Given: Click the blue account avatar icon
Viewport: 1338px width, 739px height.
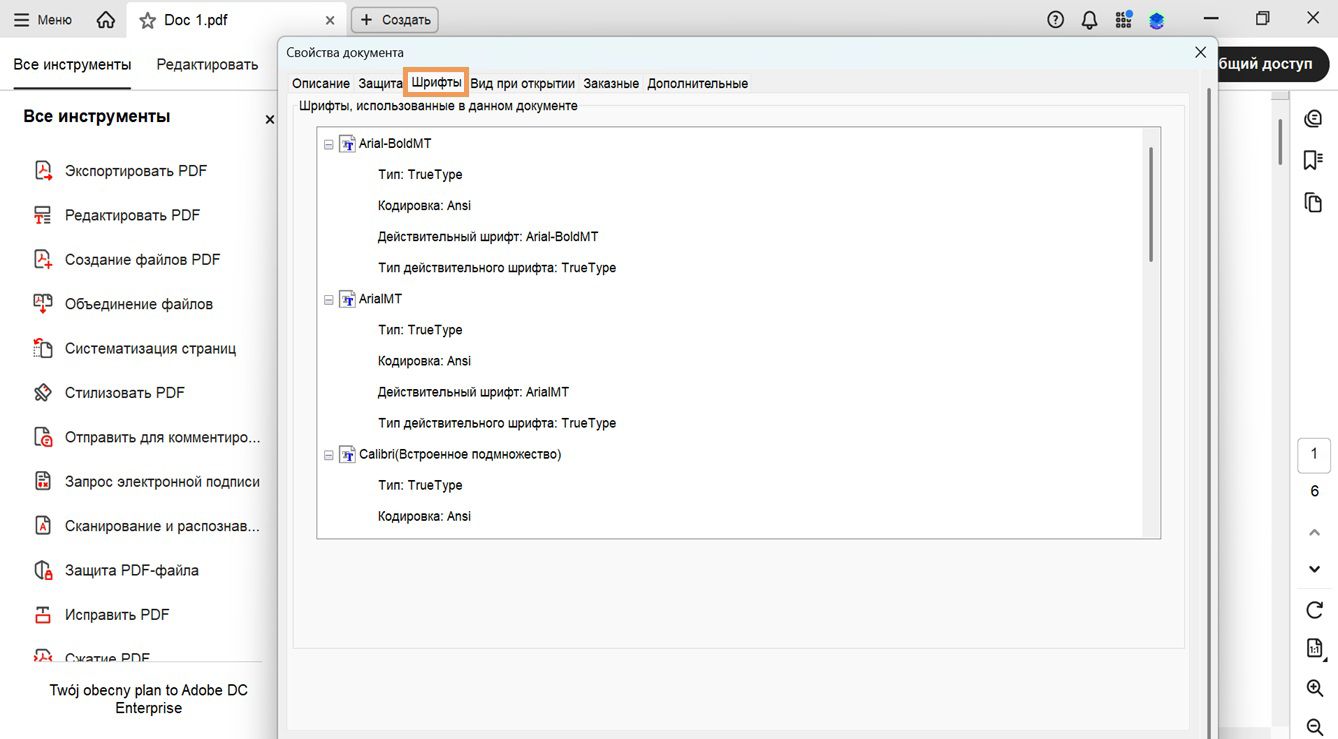Looking at the screenshot, I should [x=1157, y=20].
